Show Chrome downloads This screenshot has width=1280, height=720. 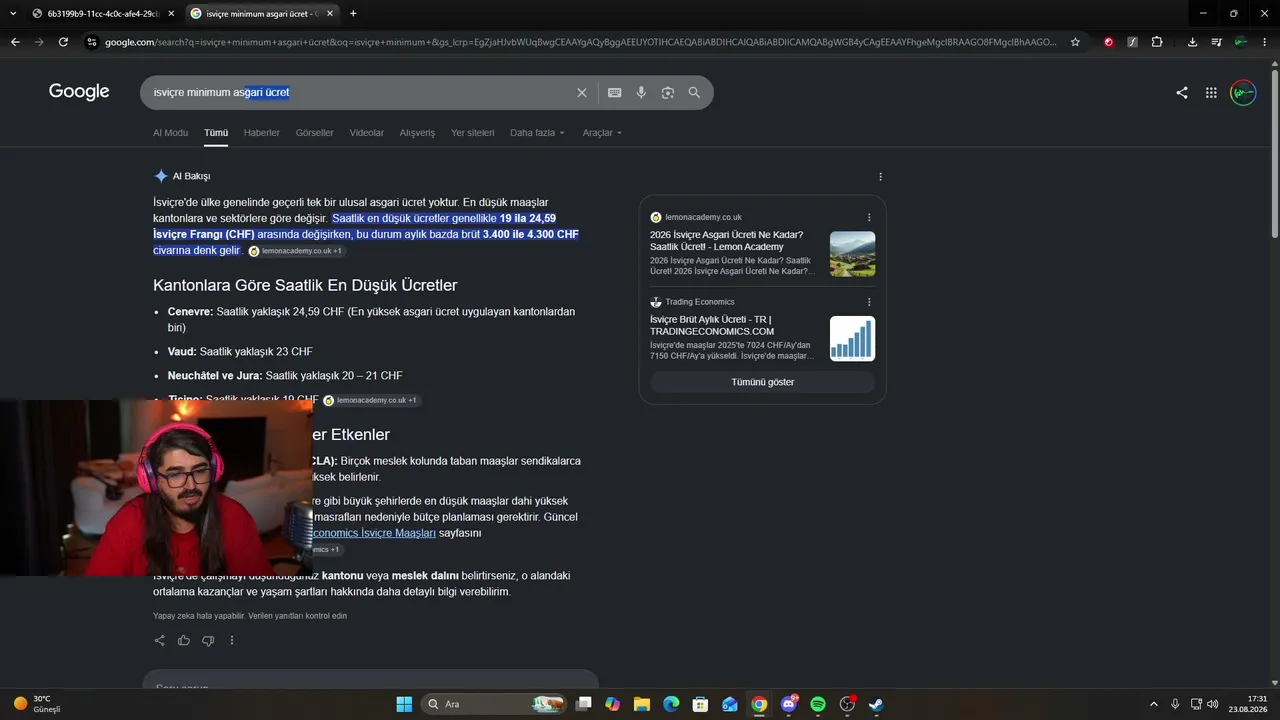point(1192,42)
